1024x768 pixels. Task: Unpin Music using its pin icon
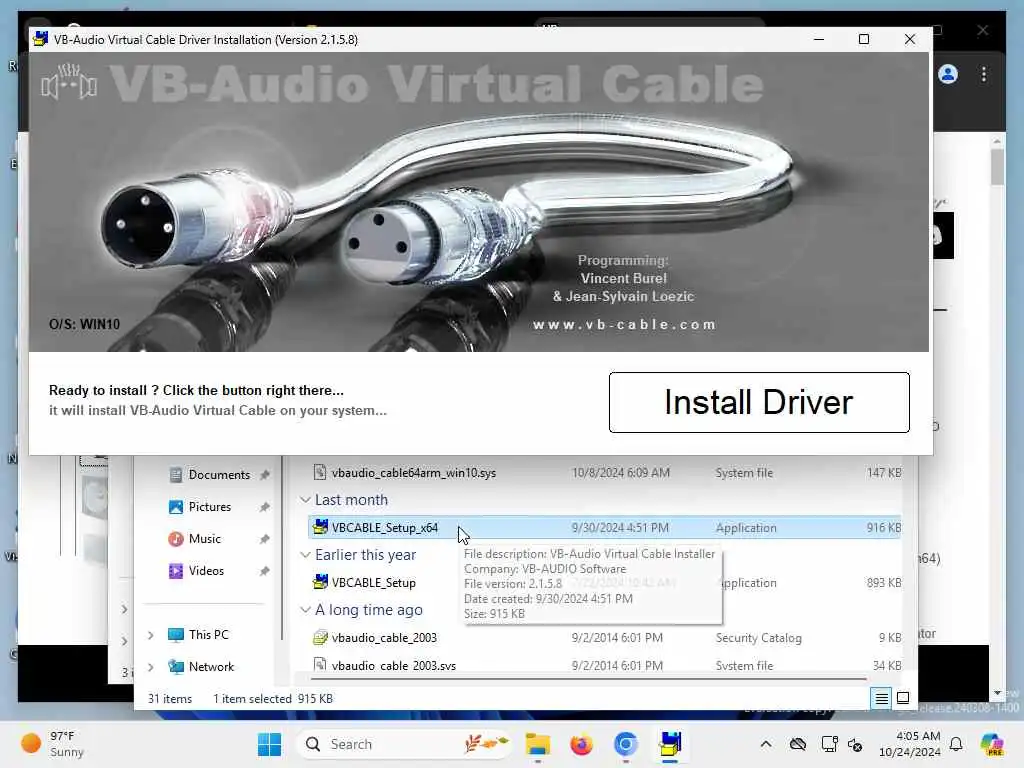(x=264, y=539)
